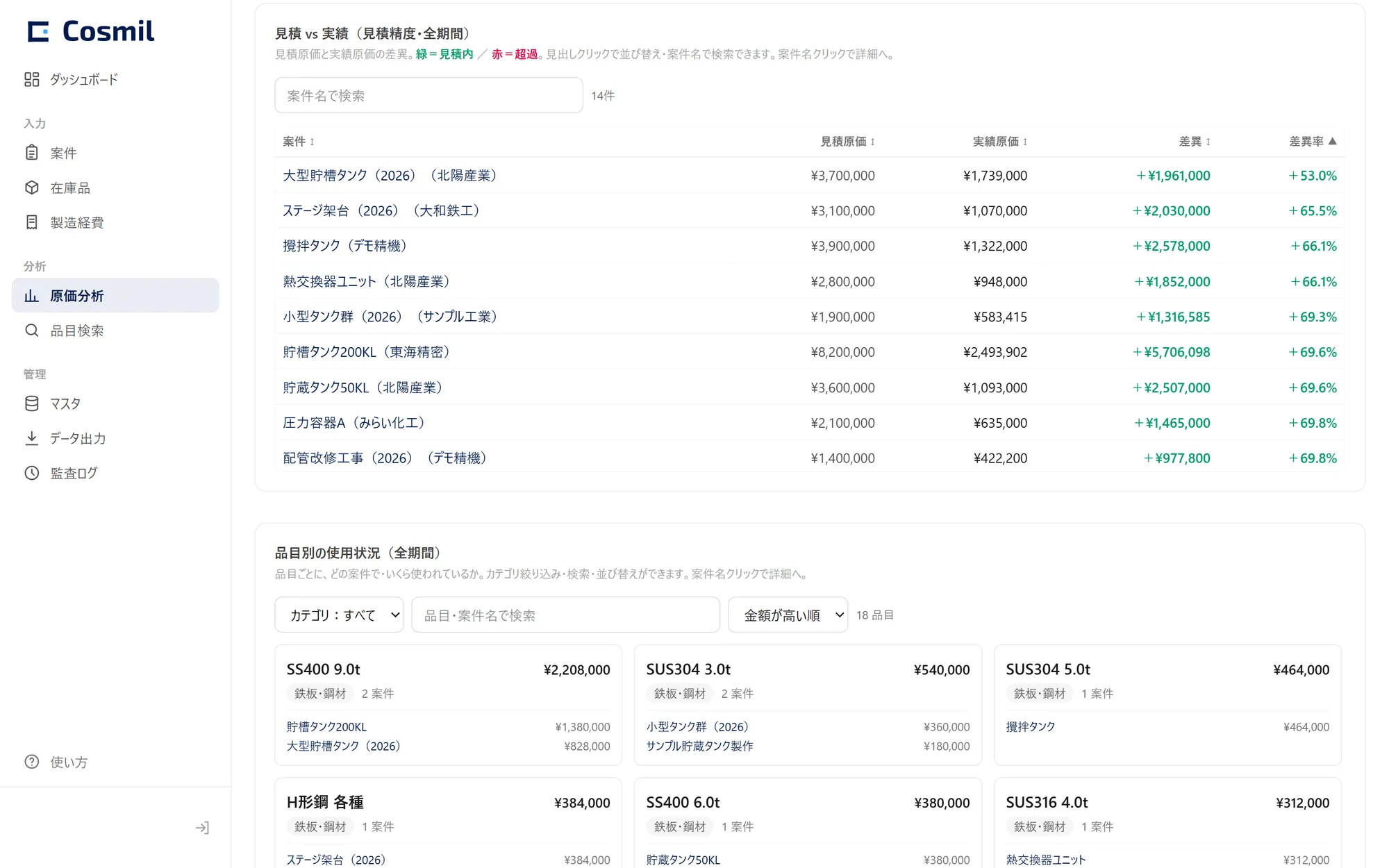The image size is (1389, 868).
Task: Click the 使い方 help question icon
Action: [32, 762]
